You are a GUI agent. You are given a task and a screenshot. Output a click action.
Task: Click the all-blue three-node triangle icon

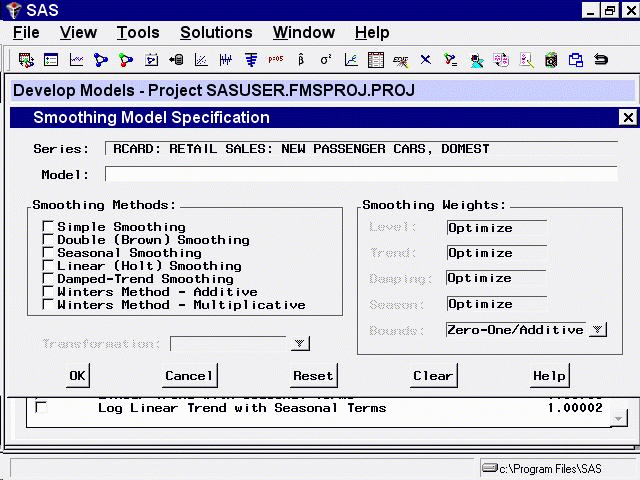click(101, 60)
